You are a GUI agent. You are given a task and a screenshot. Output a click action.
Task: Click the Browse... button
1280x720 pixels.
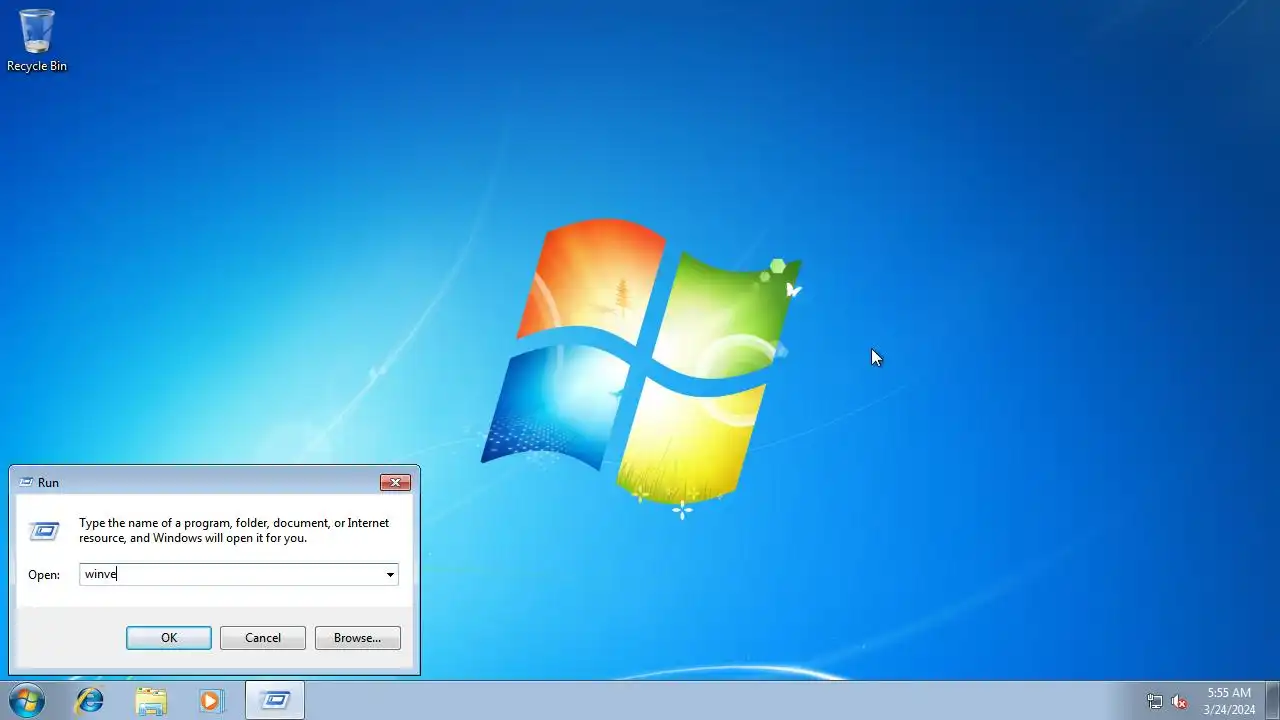point(358,638)
